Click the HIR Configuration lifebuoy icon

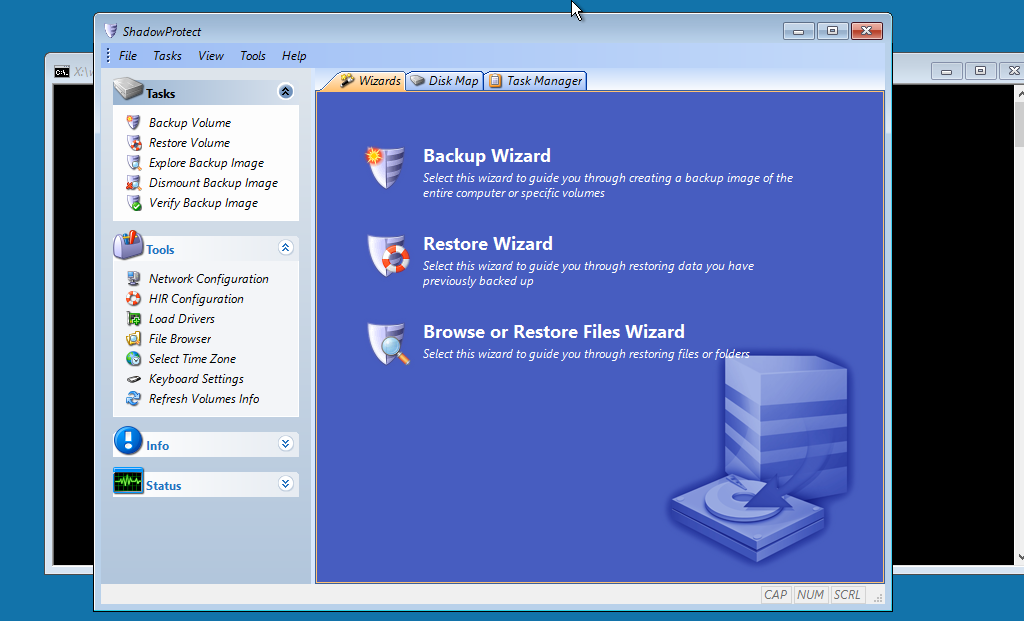click(x=133, y=299)
